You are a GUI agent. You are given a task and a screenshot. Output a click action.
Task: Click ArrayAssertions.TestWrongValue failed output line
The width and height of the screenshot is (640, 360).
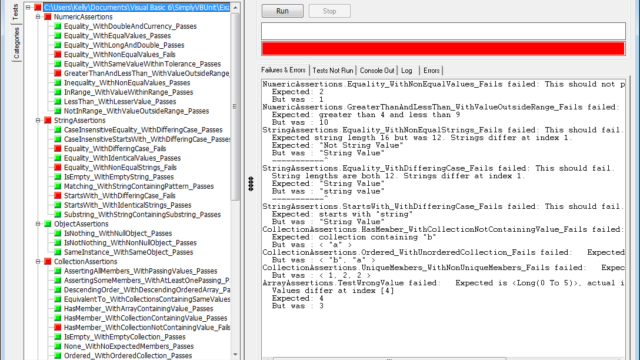coord(444,283)
